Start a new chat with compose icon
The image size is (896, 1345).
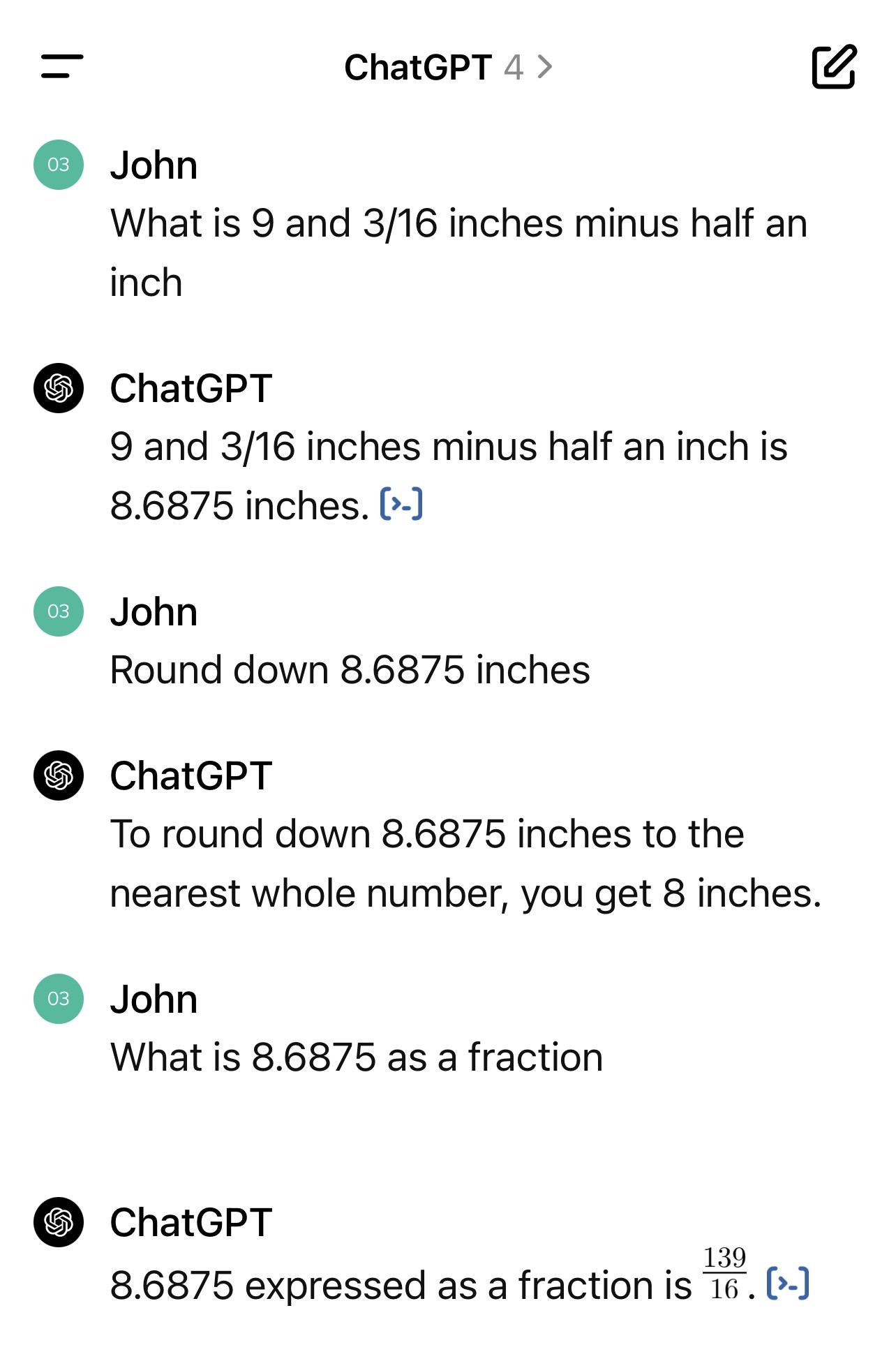834,67
